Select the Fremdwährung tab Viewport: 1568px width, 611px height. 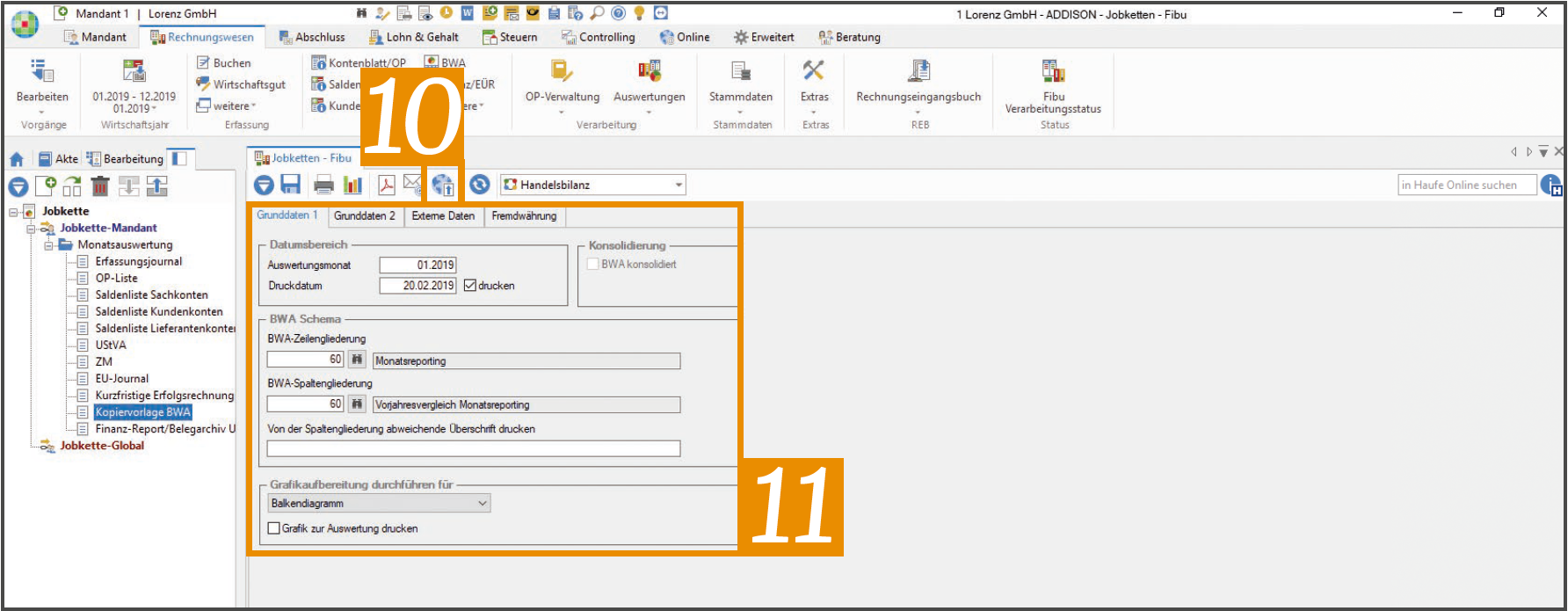(x=524, y=215)
